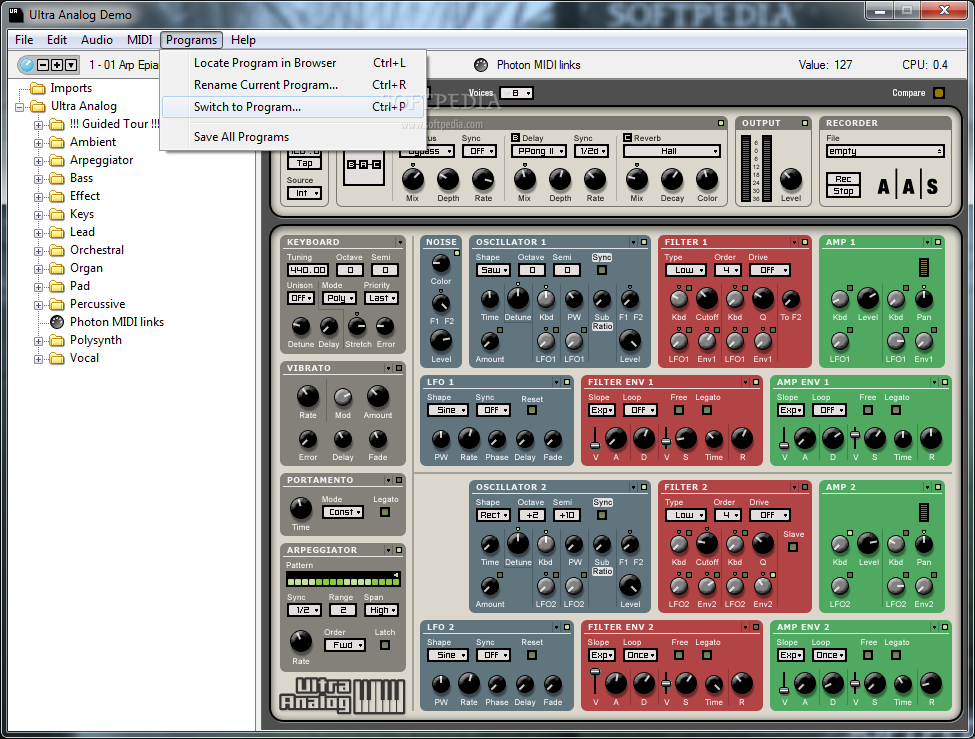975x739 pixels.
Task: Click the Oscillator 1 Detune knob
Action: [x=518, y=299]
